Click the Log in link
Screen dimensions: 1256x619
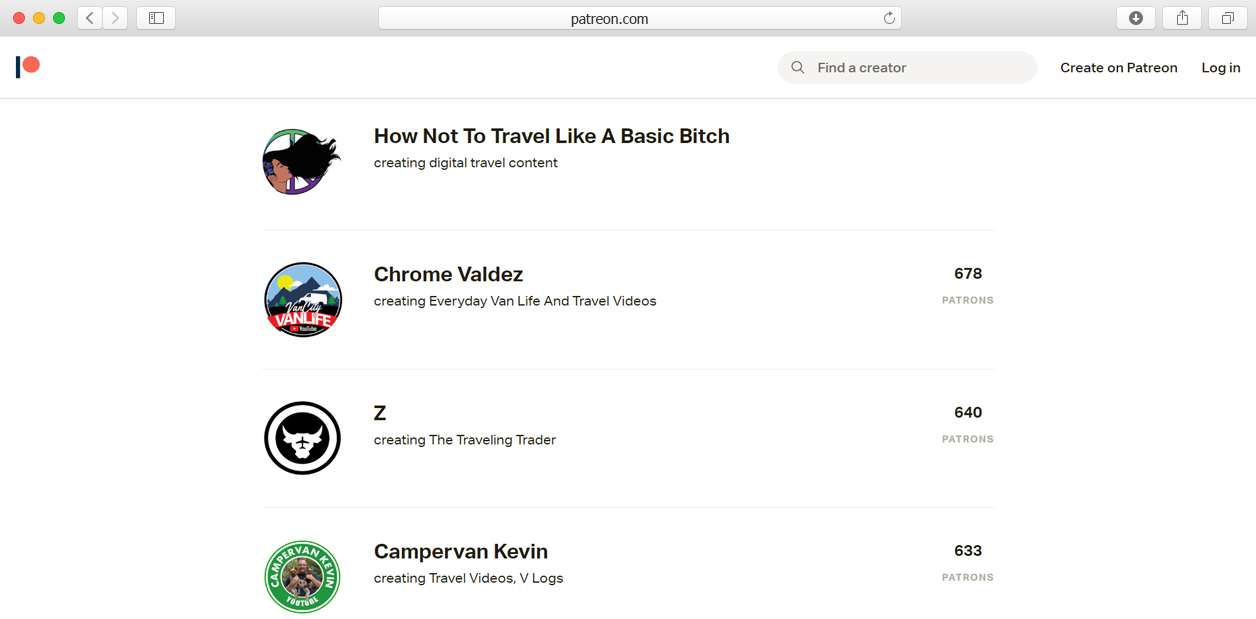click(1220, 68)
